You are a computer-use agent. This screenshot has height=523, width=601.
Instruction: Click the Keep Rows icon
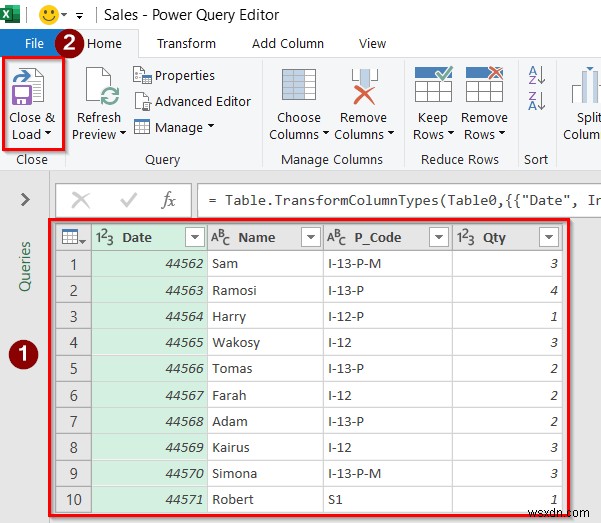tap(434, 84)
